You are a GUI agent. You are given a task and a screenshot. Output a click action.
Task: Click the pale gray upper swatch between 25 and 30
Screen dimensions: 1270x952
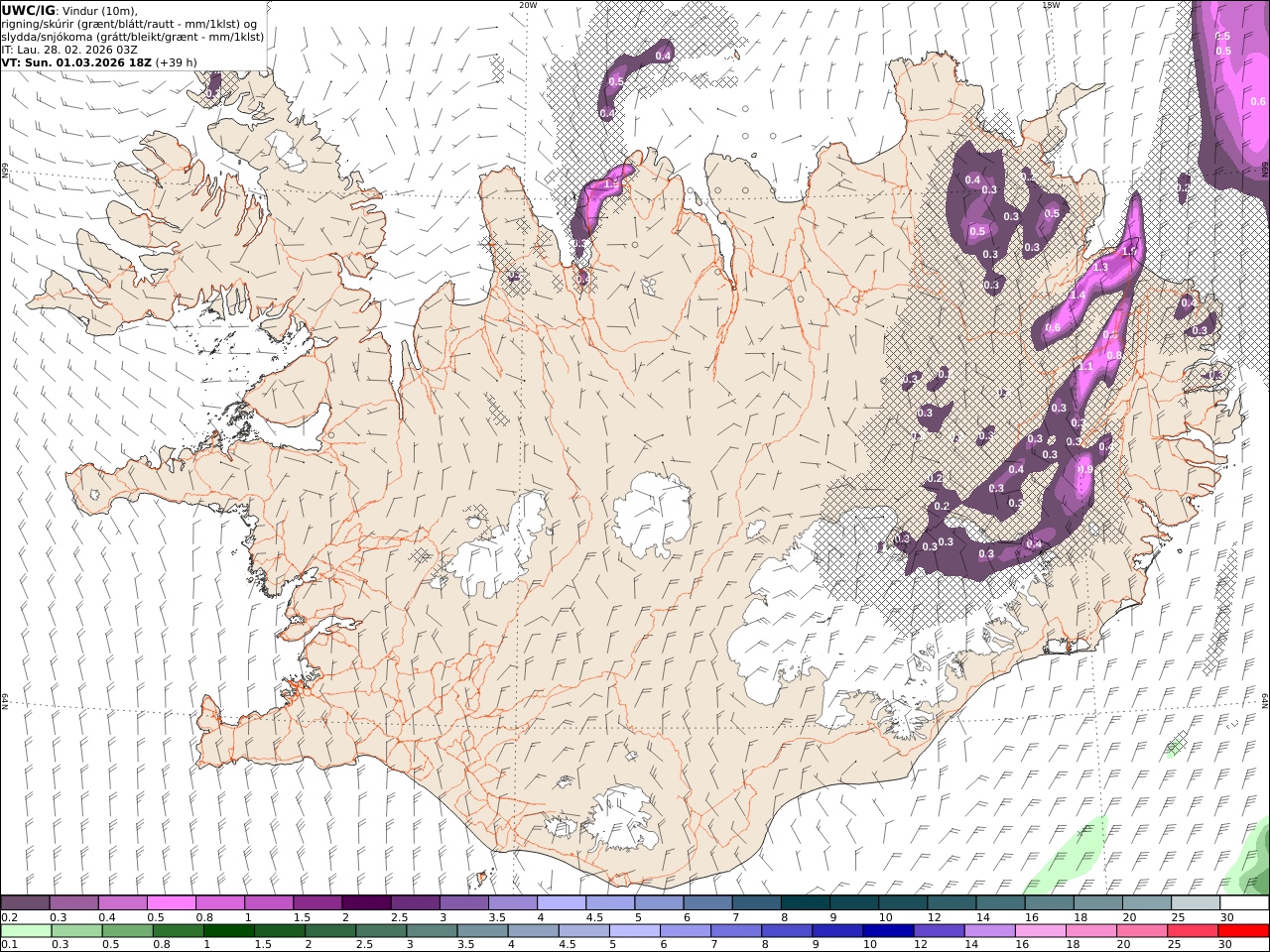[x=1197, y=902]
